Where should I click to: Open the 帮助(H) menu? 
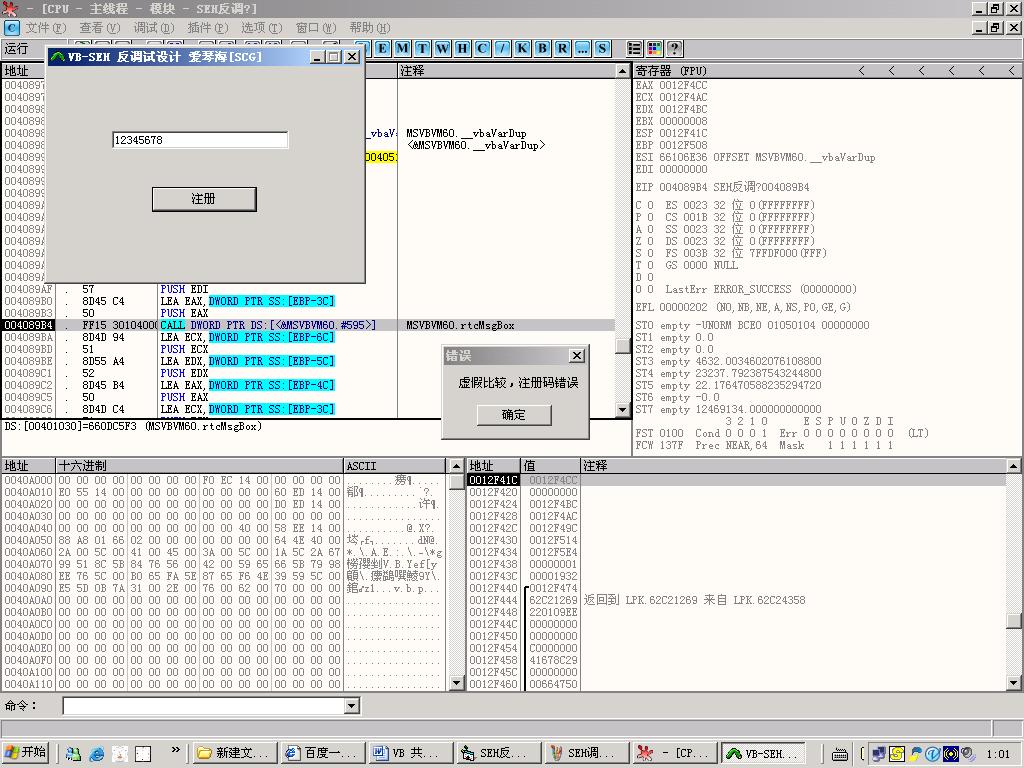coord(370,28)
